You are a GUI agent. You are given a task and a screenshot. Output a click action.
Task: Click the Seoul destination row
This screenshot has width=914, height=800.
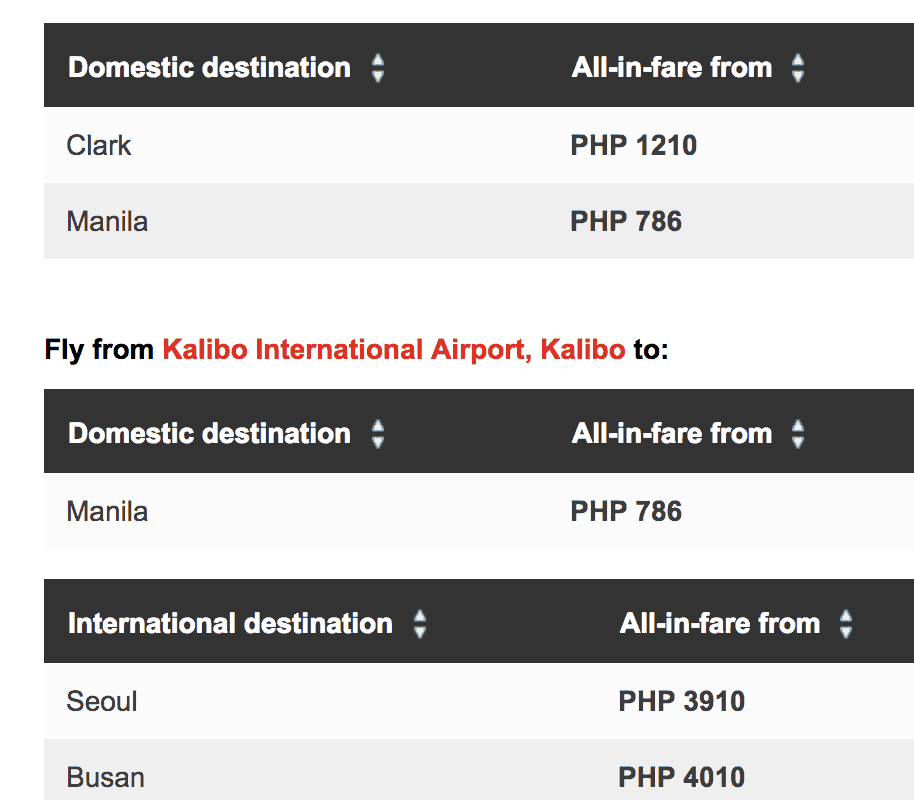point(102,702)
